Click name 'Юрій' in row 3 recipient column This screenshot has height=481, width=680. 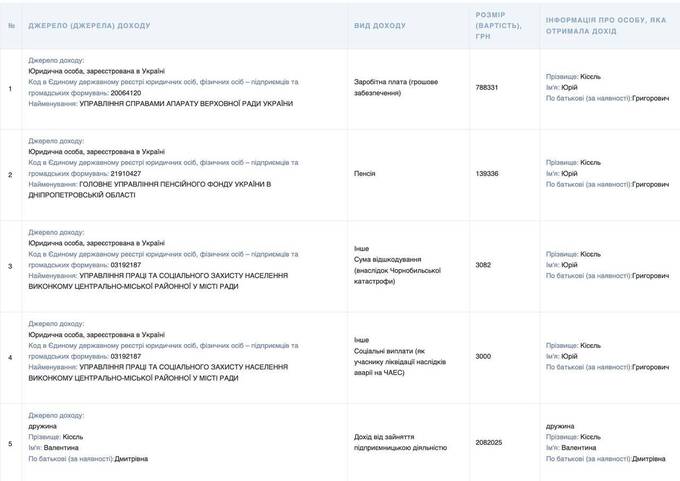[x=569, y=265]
